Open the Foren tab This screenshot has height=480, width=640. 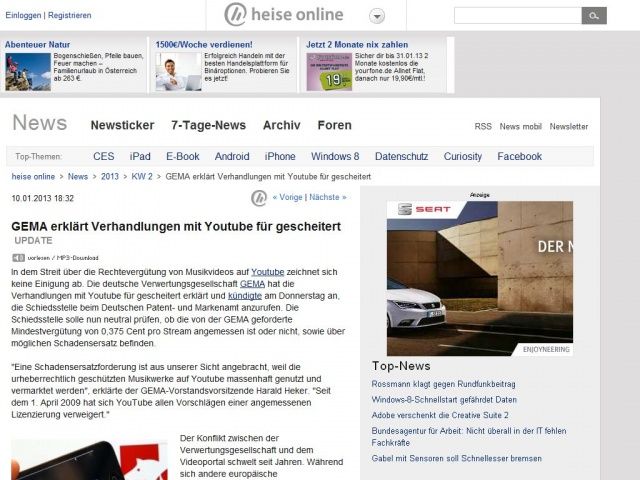pos(335,125)
